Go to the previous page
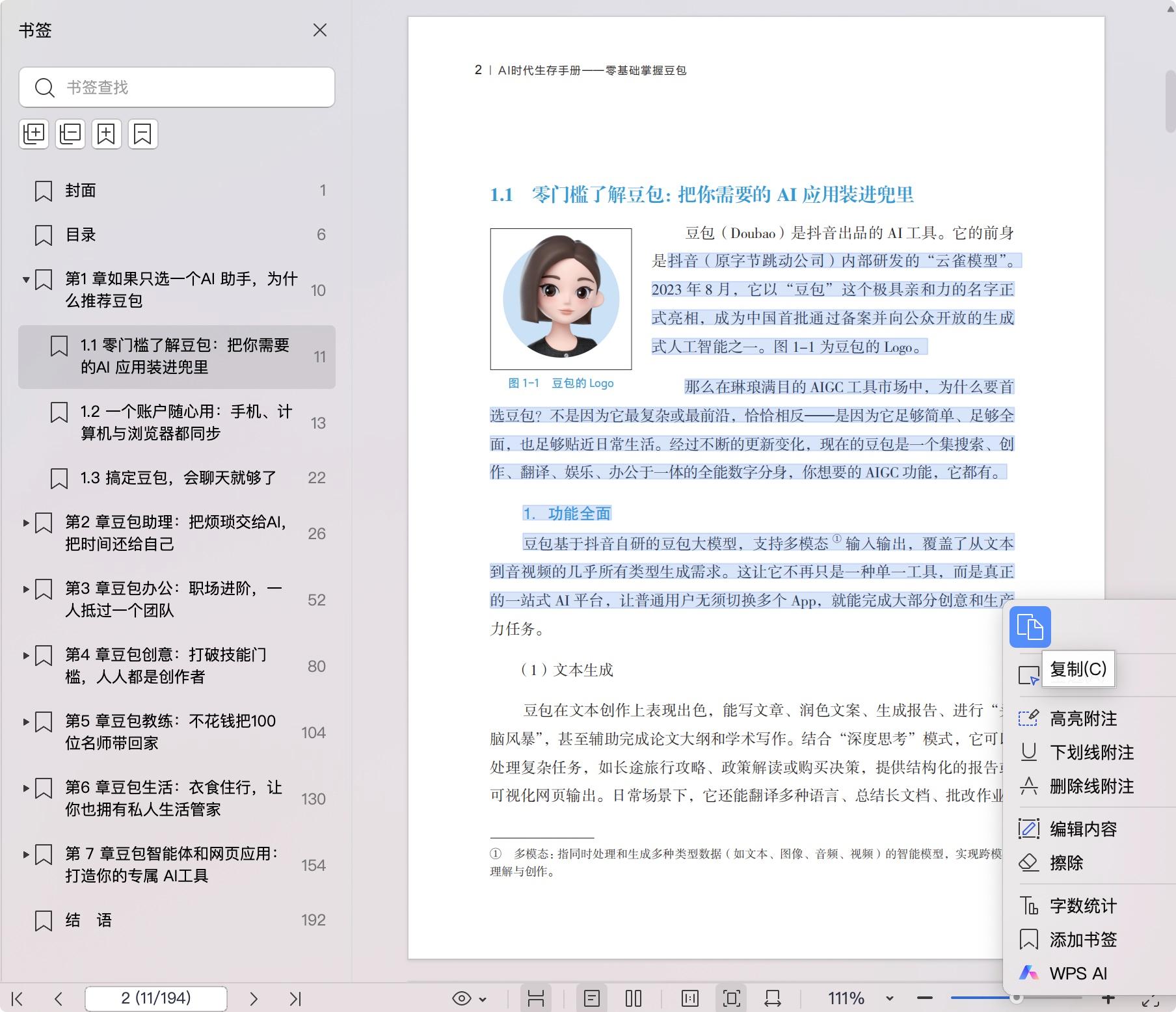This screenshot has height=1012, width=1176. click(x=59, y=998)
